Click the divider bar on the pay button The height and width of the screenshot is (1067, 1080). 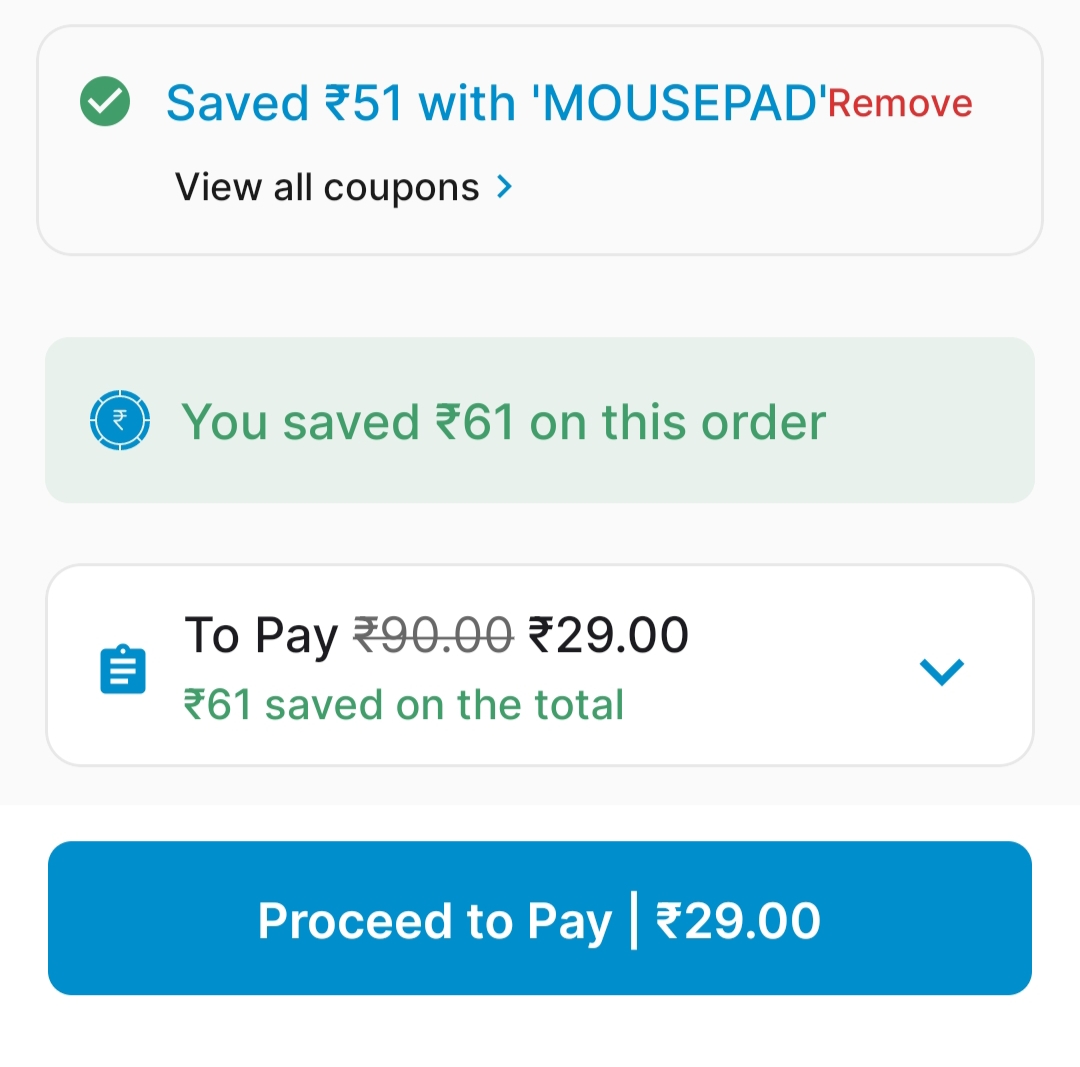(x=634, y=920)
